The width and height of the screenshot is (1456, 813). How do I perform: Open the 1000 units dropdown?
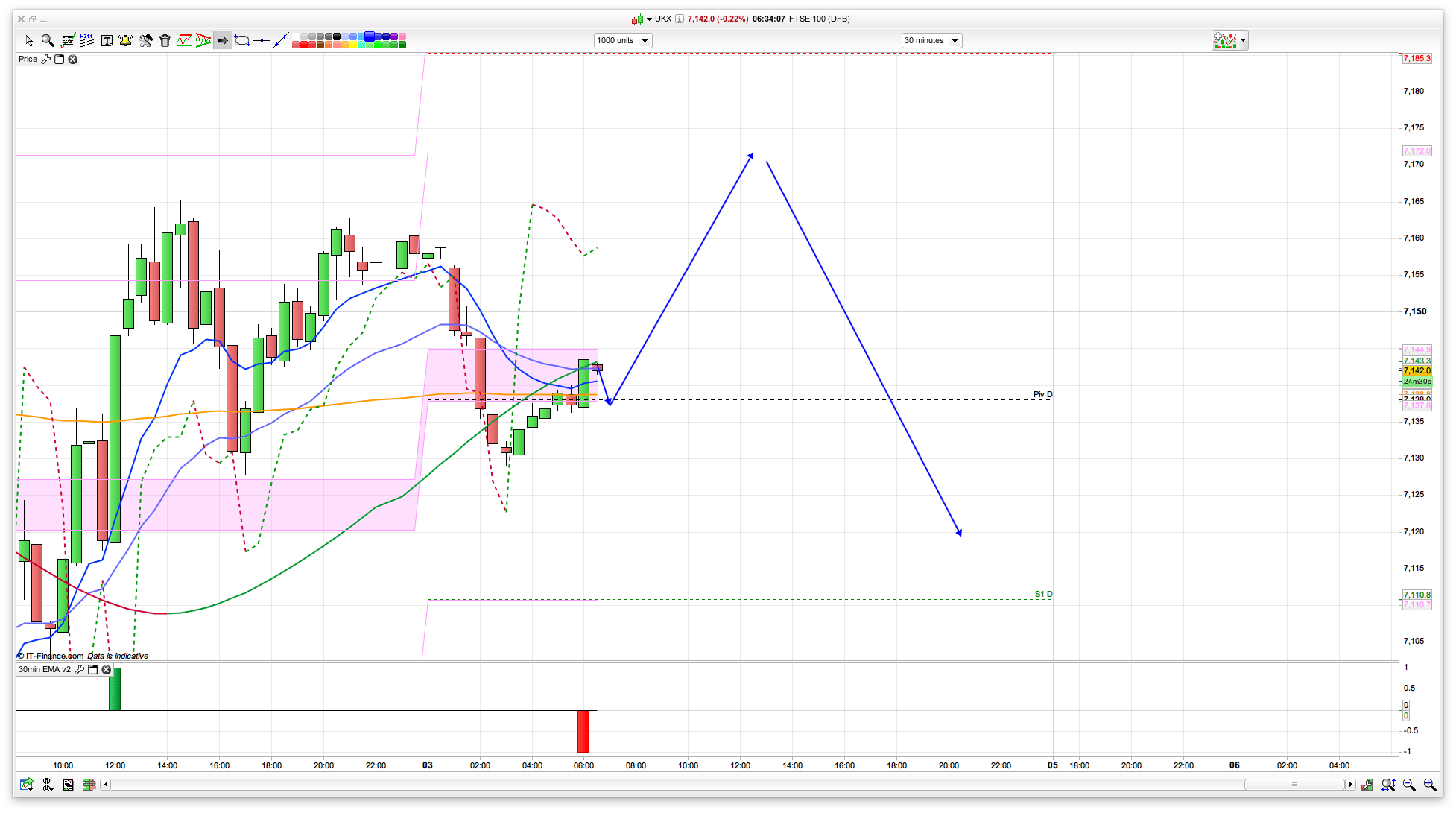pyautogui.click(x=623, y=40)
